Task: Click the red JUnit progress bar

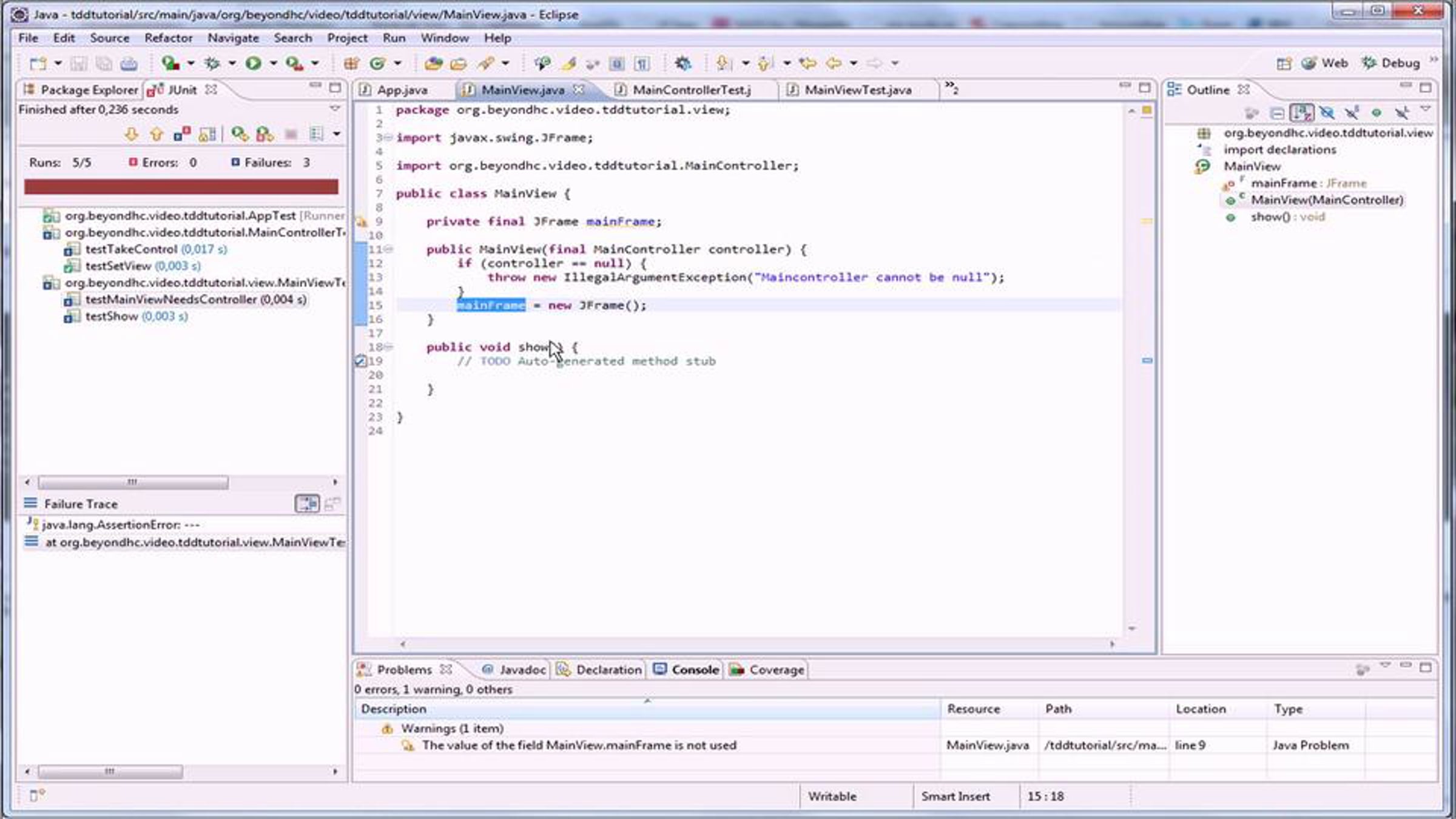Action: pyautogui.click(x=181, y=186)
